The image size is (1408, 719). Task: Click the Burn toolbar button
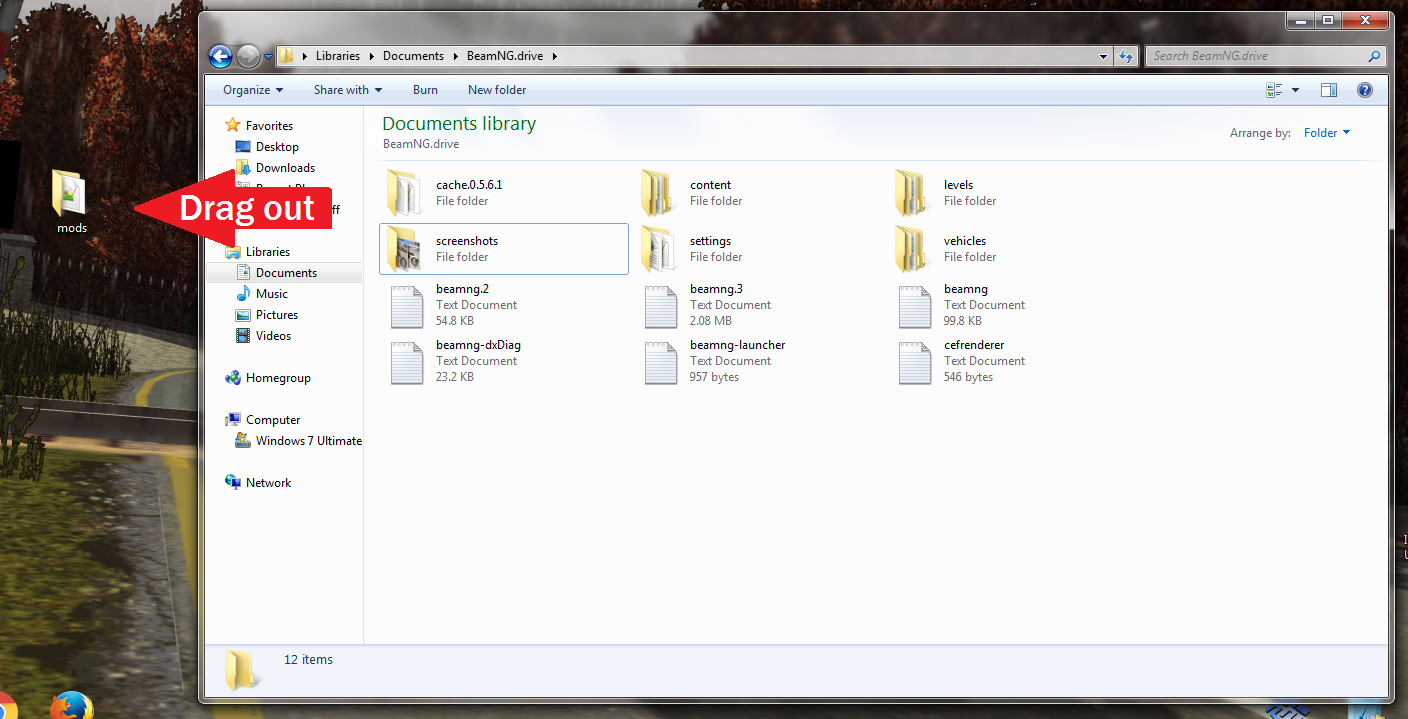[425, 90]
